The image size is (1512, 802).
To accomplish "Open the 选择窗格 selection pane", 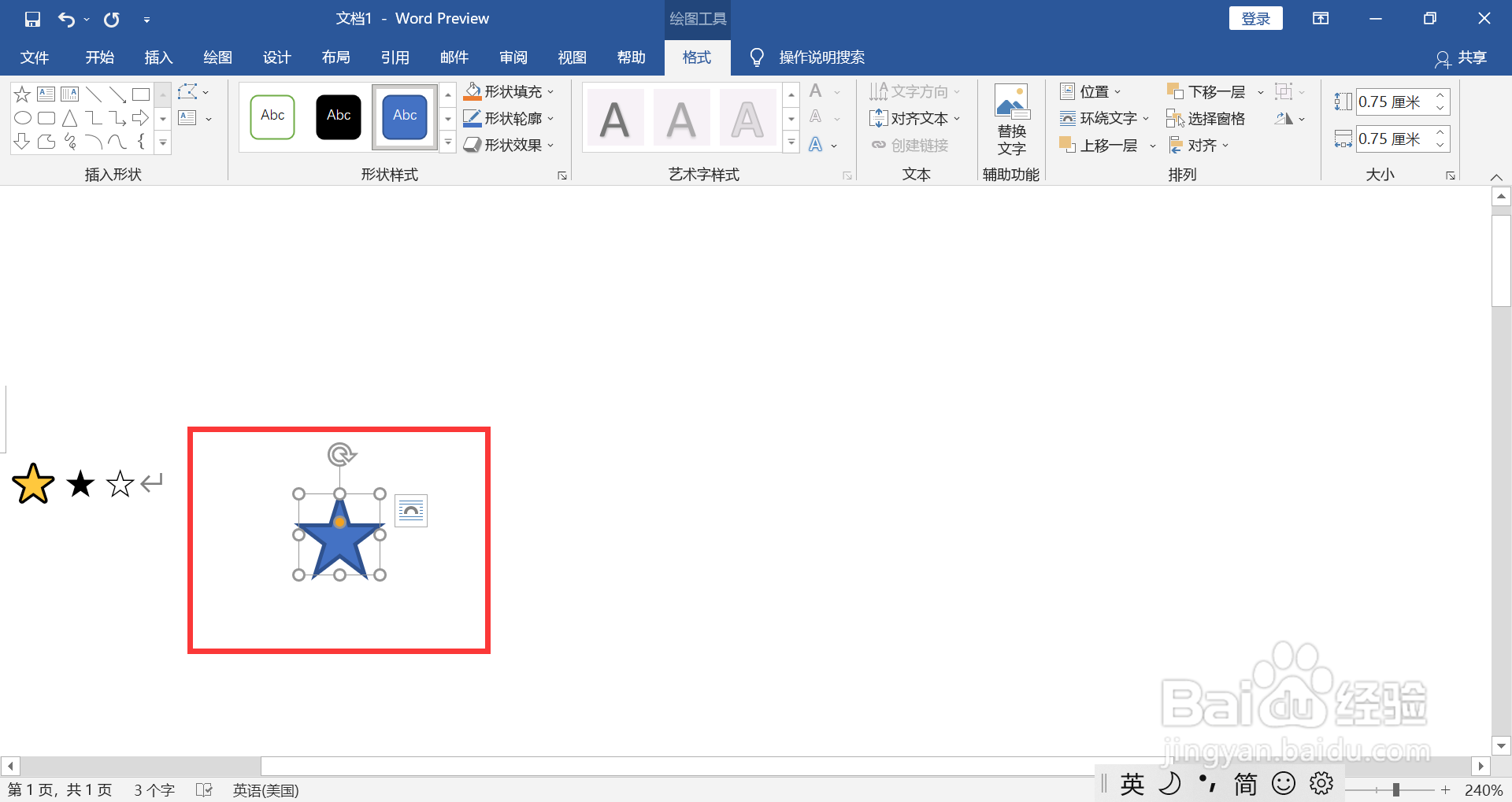I will pyautogui.click(x=1206, y=119).
